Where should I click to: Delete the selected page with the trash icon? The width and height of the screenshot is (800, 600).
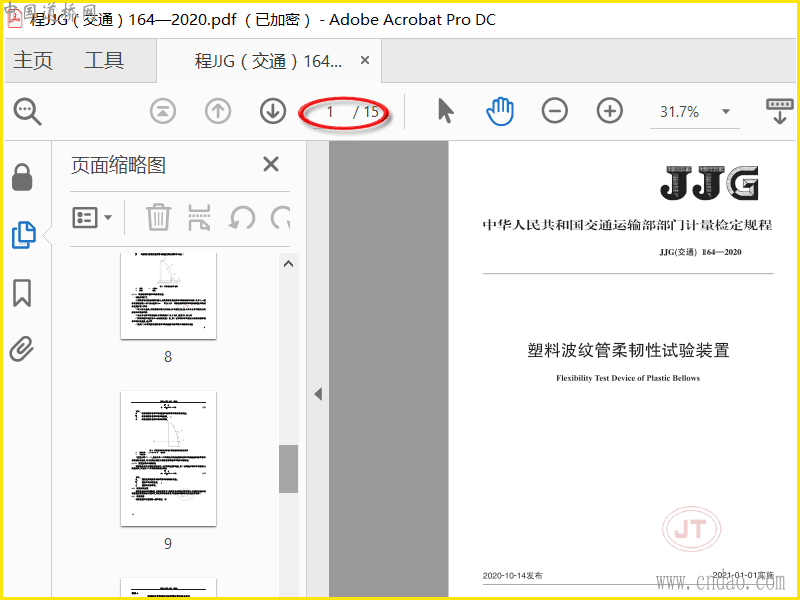click(x=159, y=217)
